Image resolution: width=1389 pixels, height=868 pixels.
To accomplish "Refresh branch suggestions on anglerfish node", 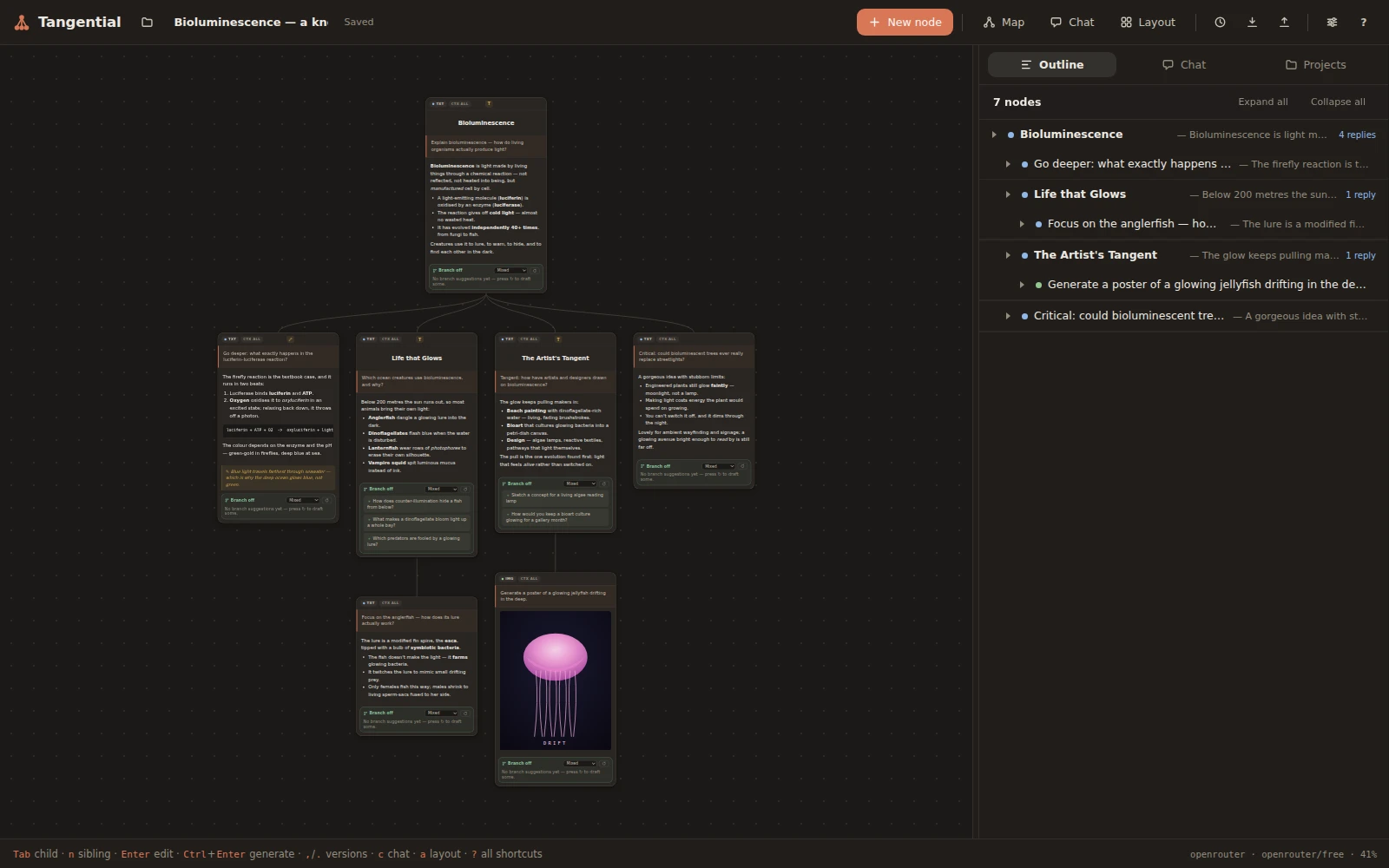I will pyautogui.click(x=465, y=713).
